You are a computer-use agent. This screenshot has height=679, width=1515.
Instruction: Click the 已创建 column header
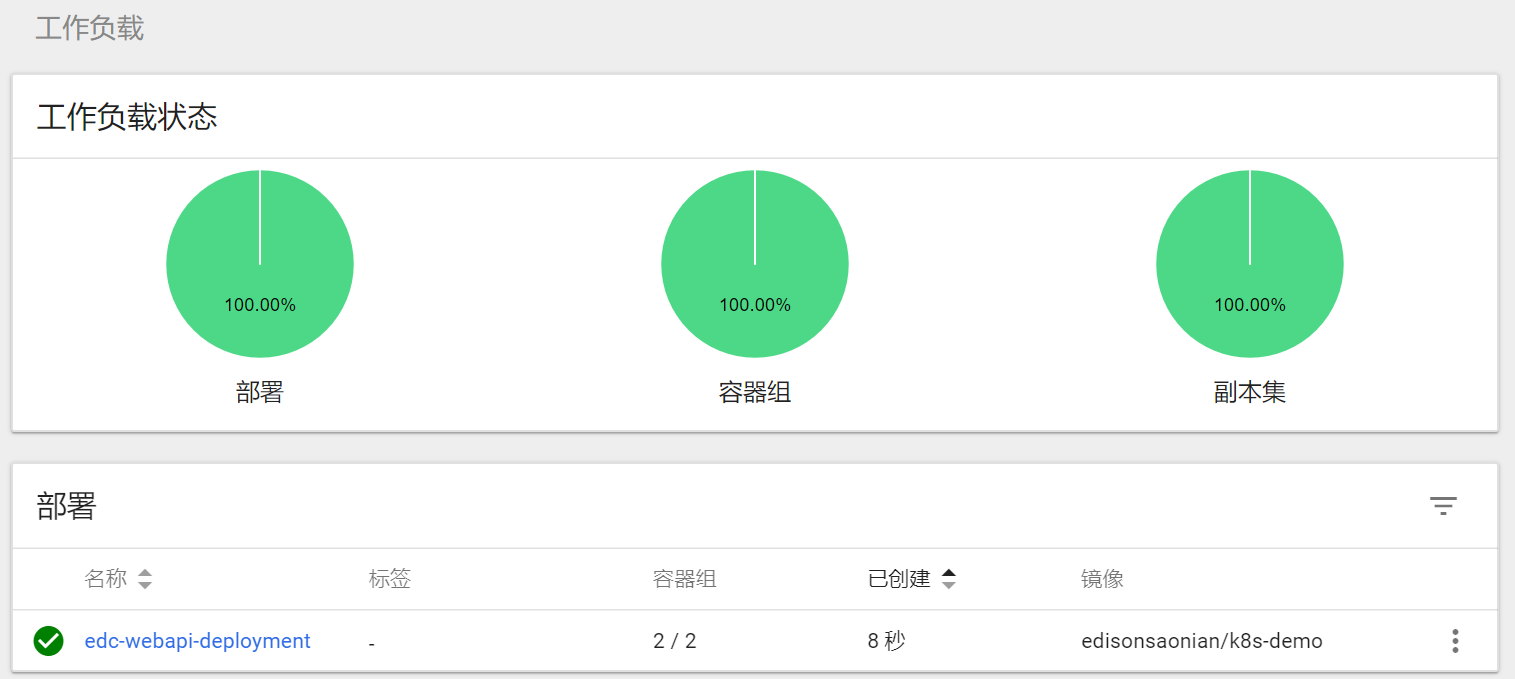point(899,579)
